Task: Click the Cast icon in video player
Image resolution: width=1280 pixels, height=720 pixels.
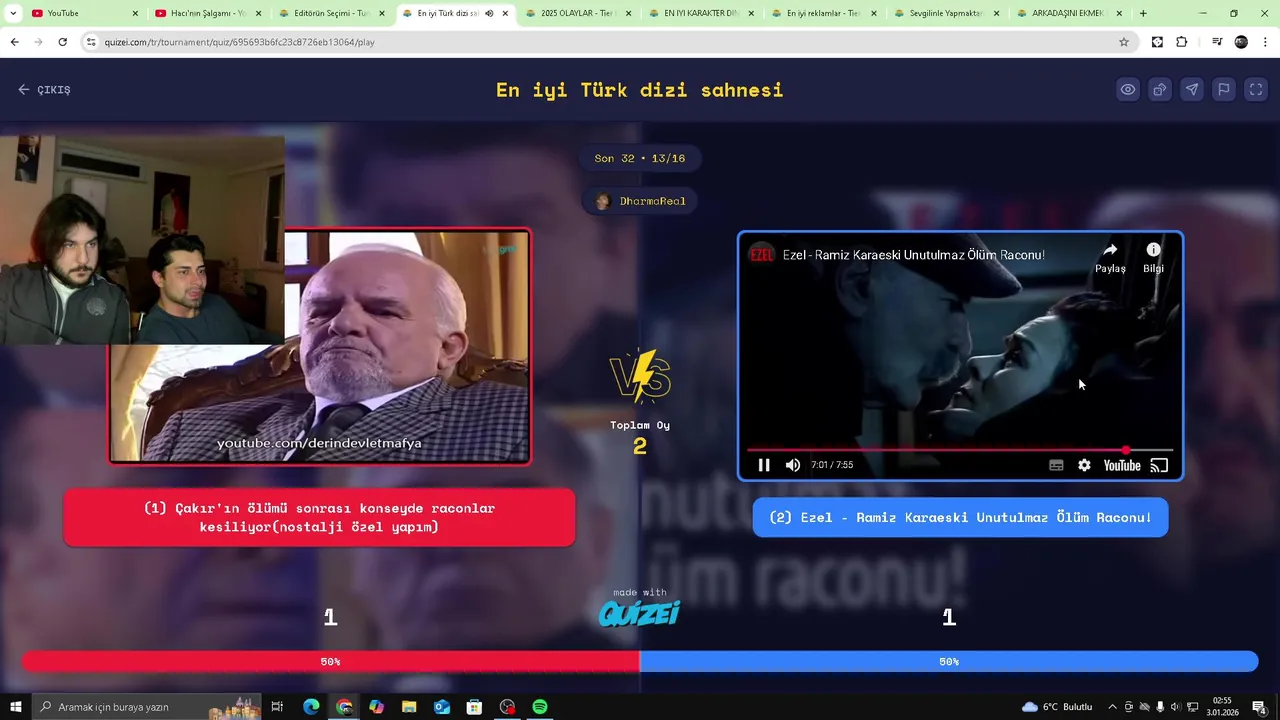Action: 1159,465
